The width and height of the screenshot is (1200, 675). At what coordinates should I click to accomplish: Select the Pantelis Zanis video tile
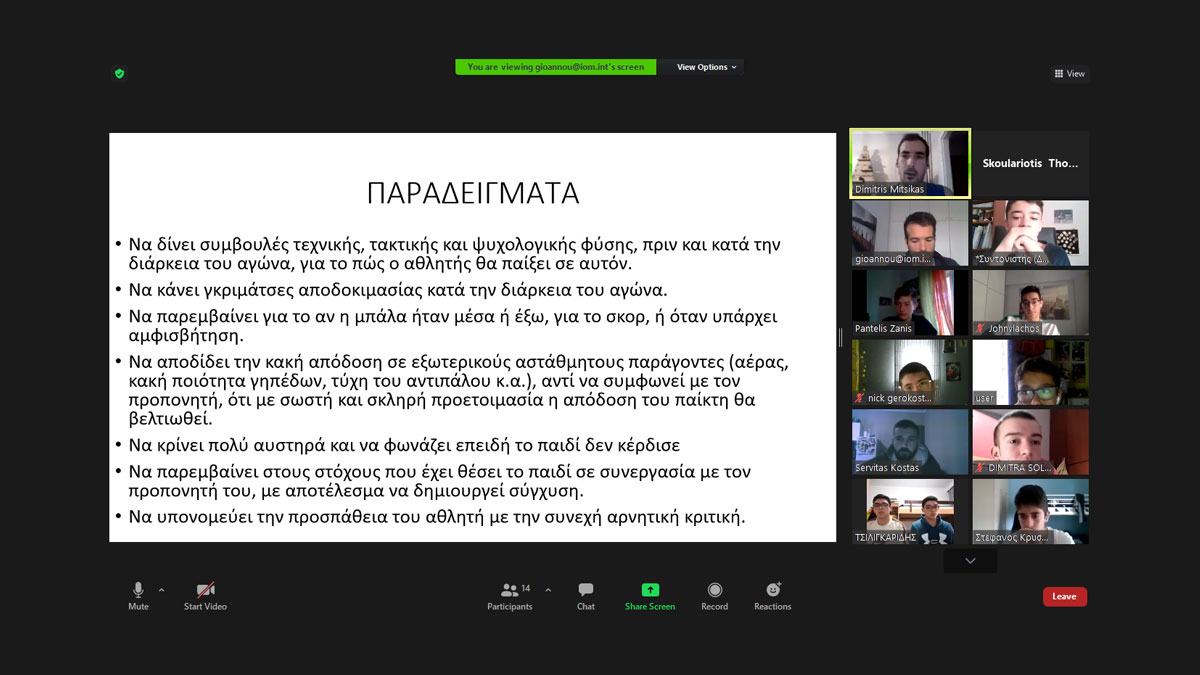pyautogui.click(x=910, y=302)
